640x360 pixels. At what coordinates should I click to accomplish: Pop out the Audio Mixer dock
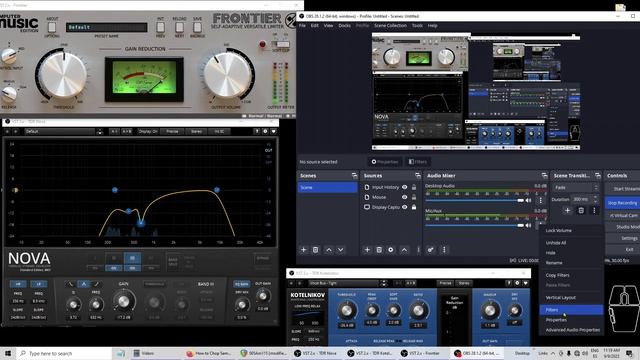(544, 176)
